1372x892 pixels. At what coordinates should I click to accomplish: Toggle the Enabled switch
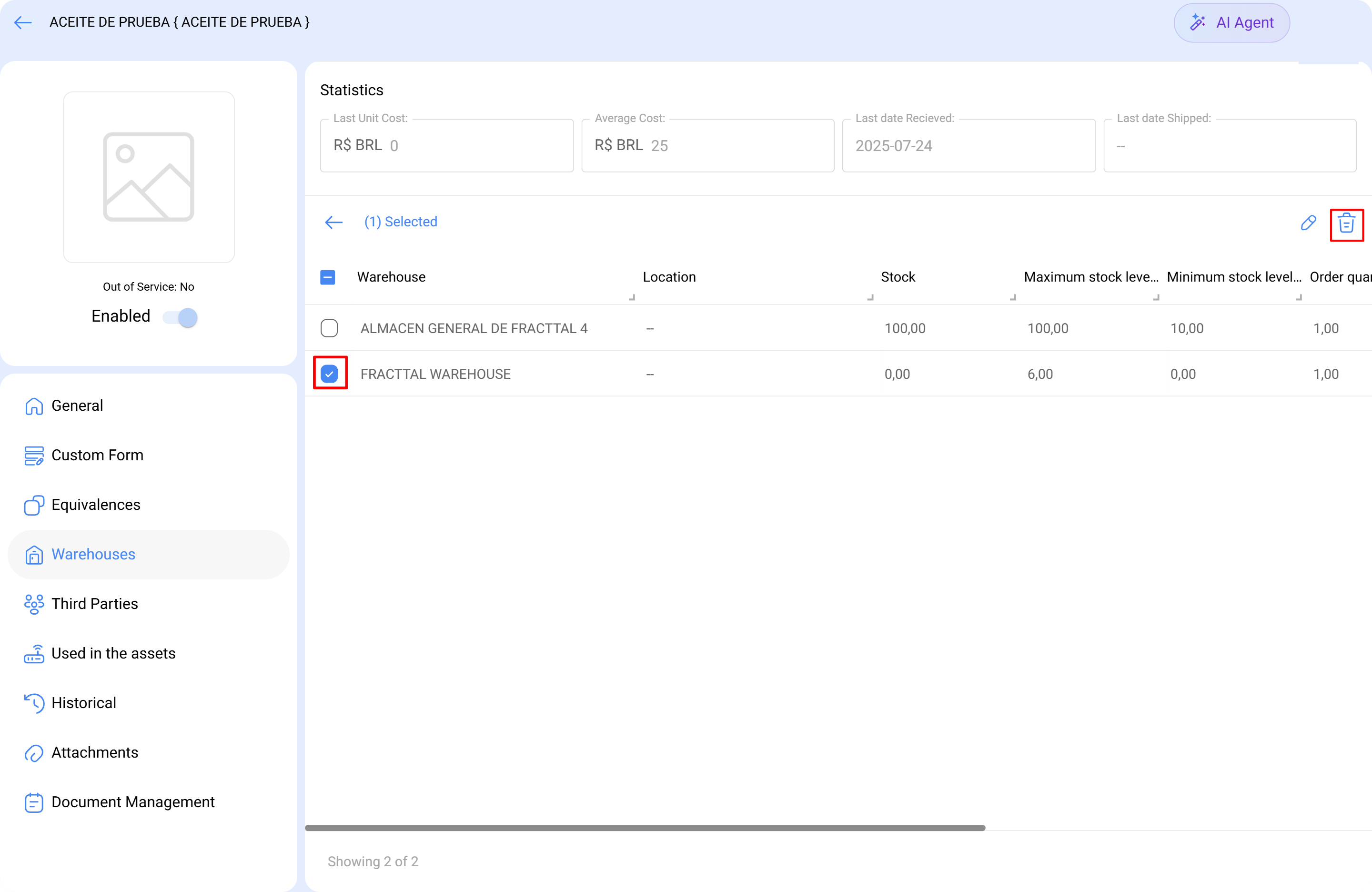tap(181, 317)
